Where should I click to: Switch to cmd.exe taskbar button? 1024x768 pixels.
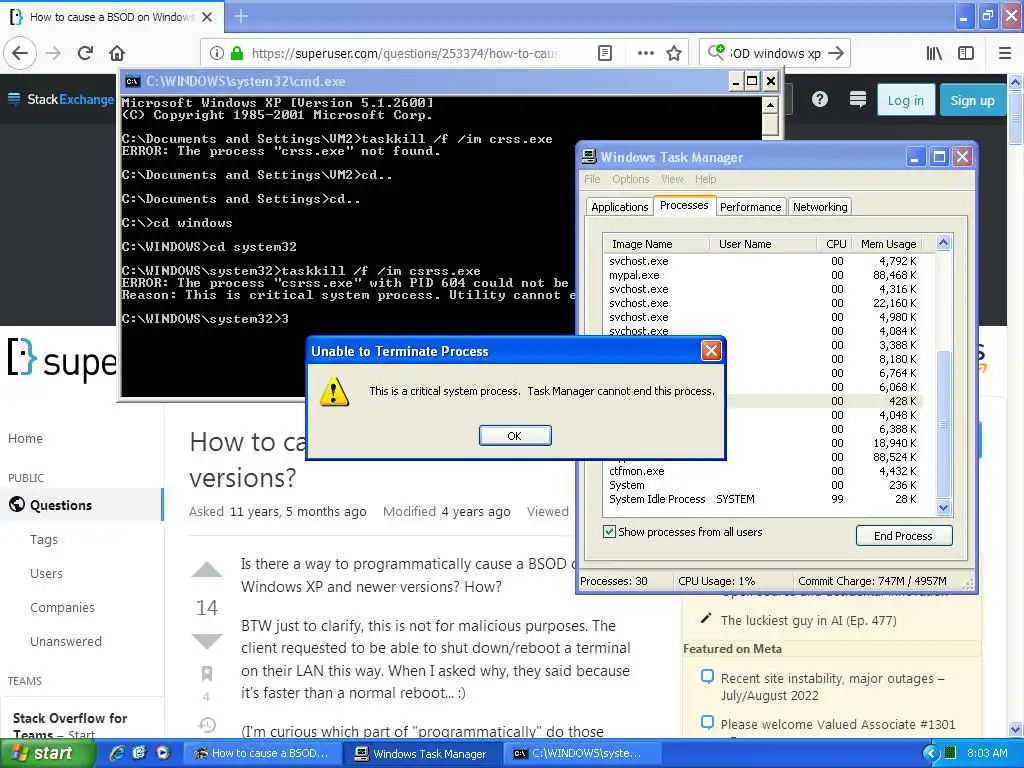pos(583,753)
